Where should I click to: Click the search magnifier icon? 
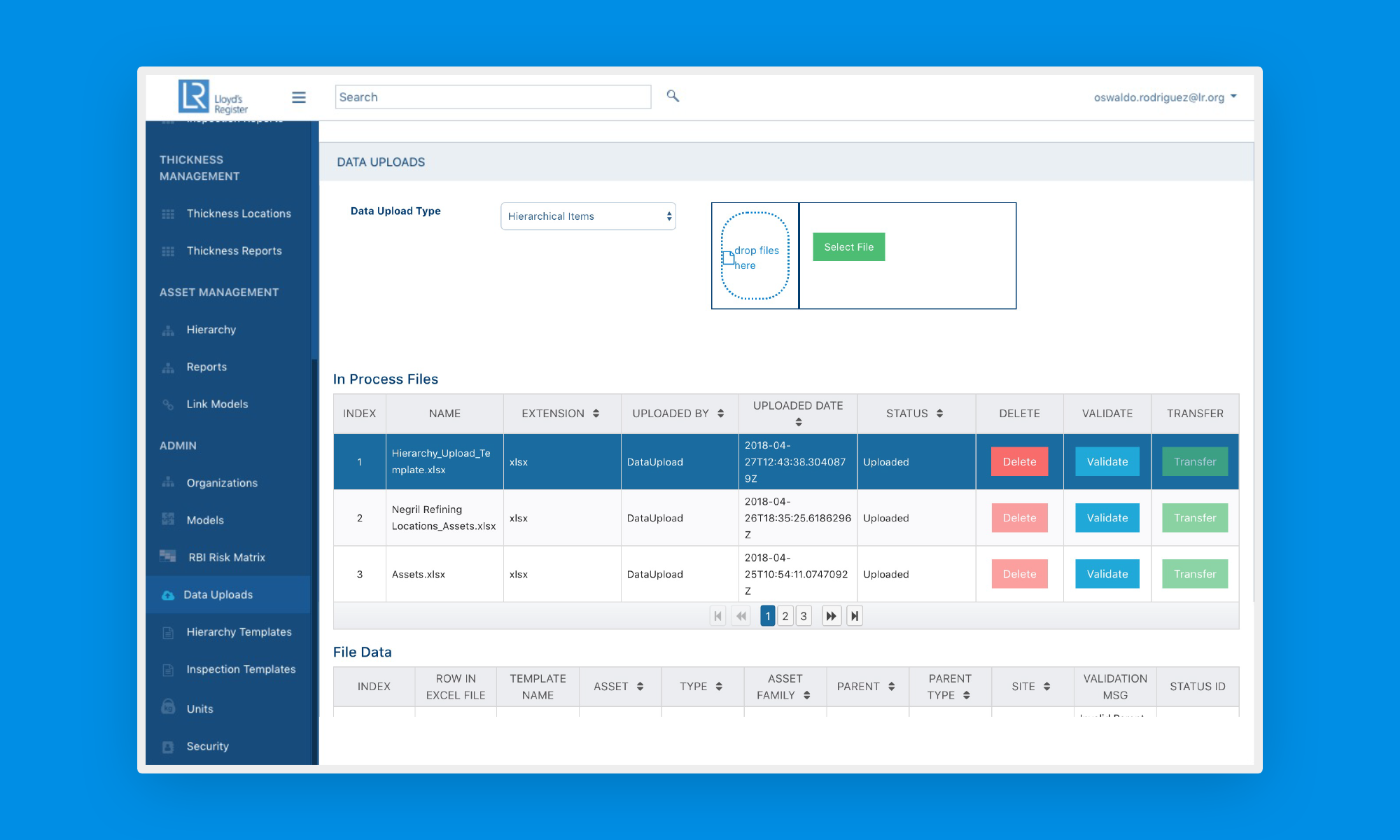673,96
